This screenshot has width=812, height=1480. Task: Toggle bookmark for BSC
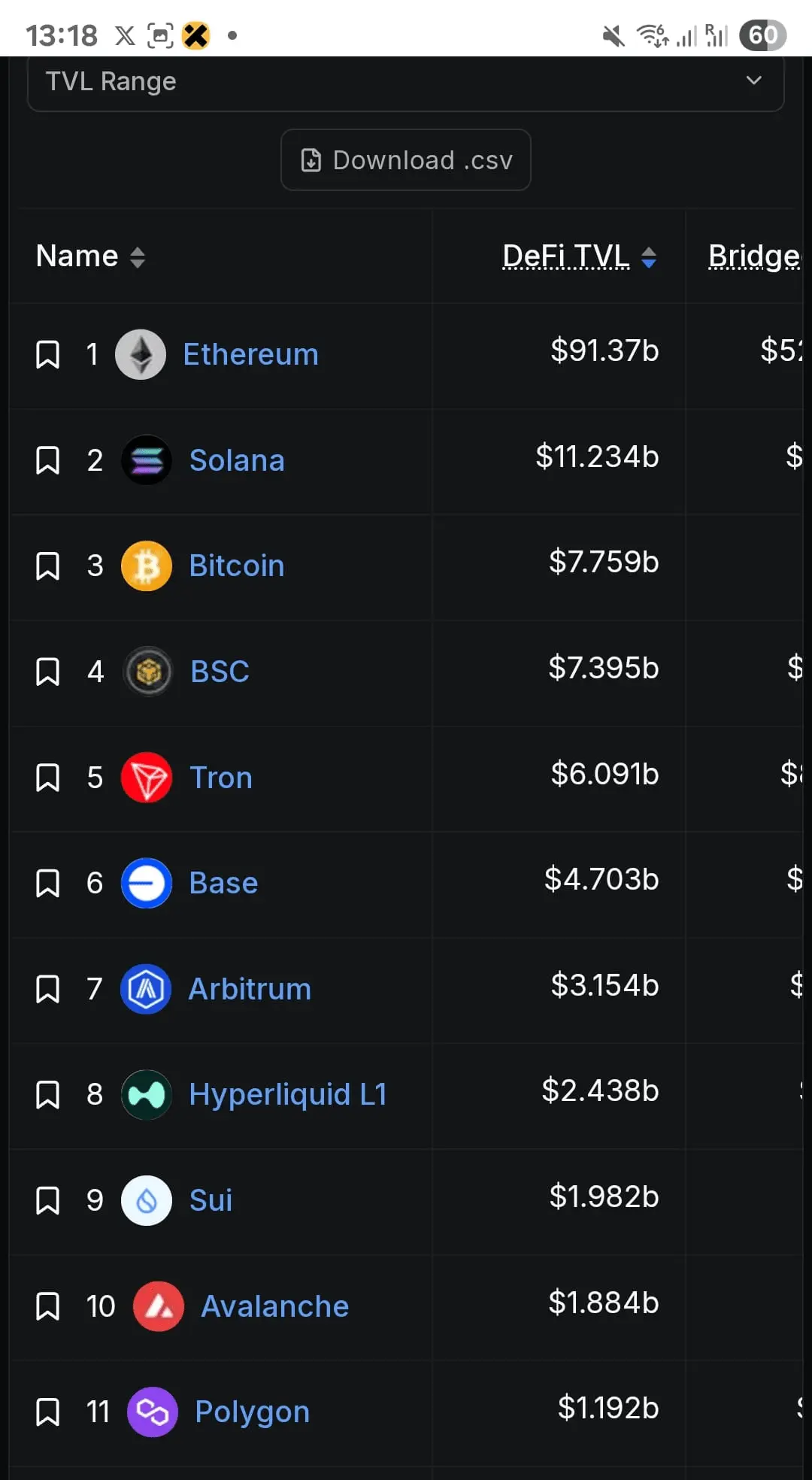point(48,672)
